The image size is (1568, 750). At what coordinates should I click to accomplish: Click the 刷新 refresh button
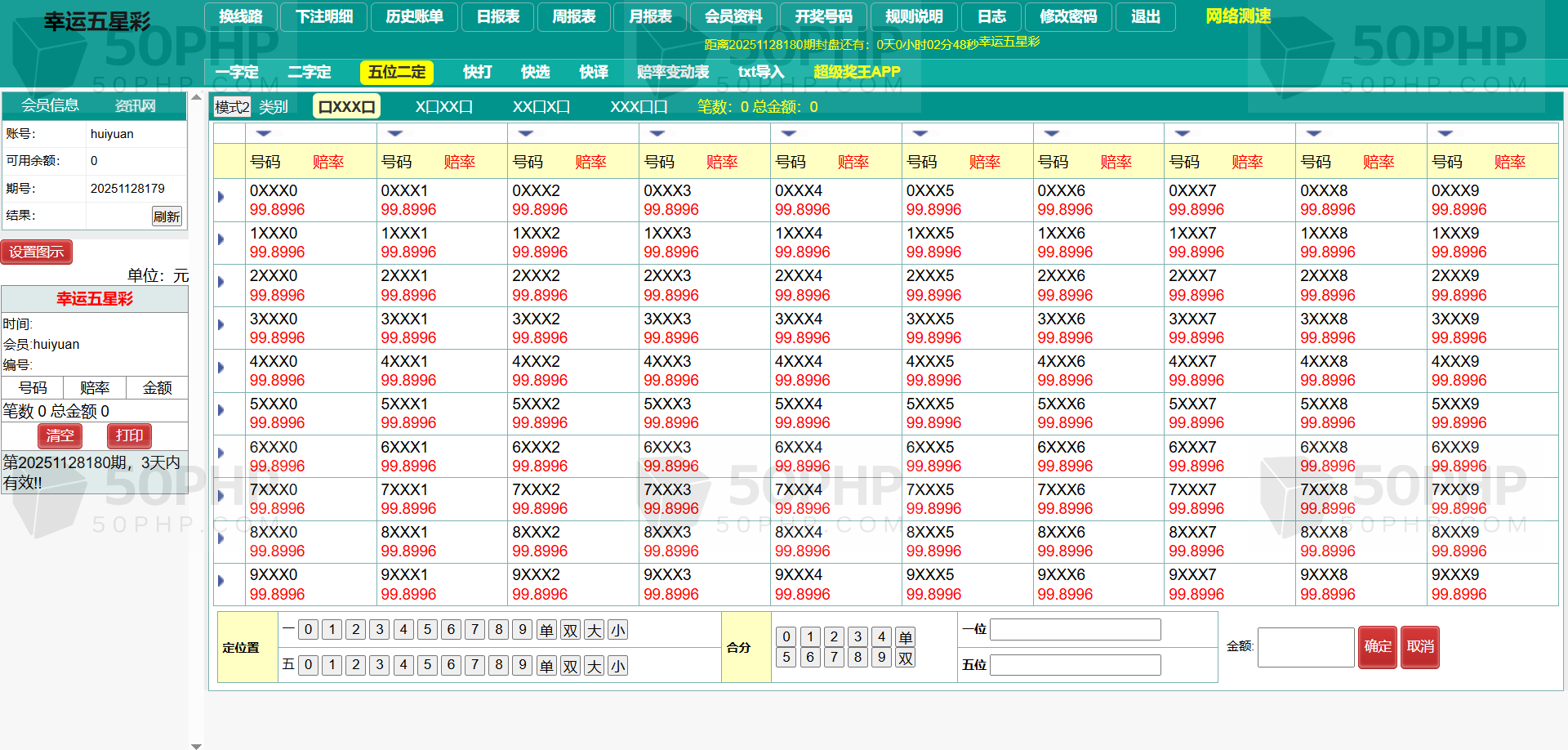pyautogui.click(x=167, y=217)
